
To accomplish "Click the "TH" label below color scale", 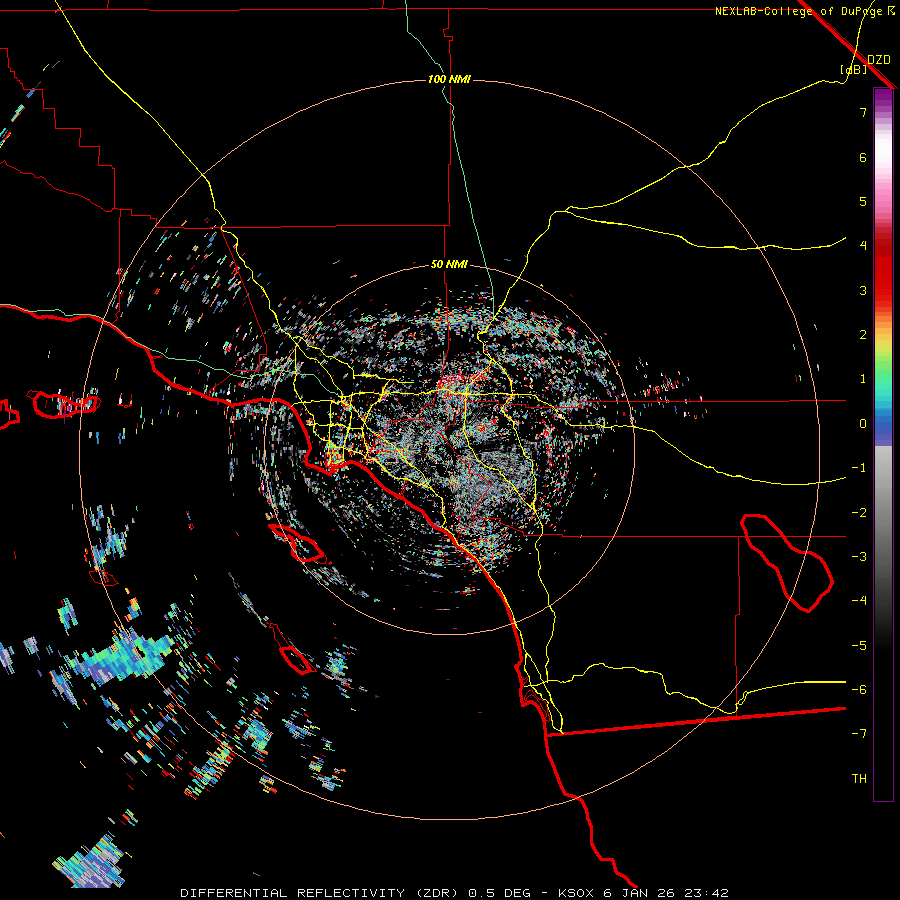I will [x=859, y=779].
